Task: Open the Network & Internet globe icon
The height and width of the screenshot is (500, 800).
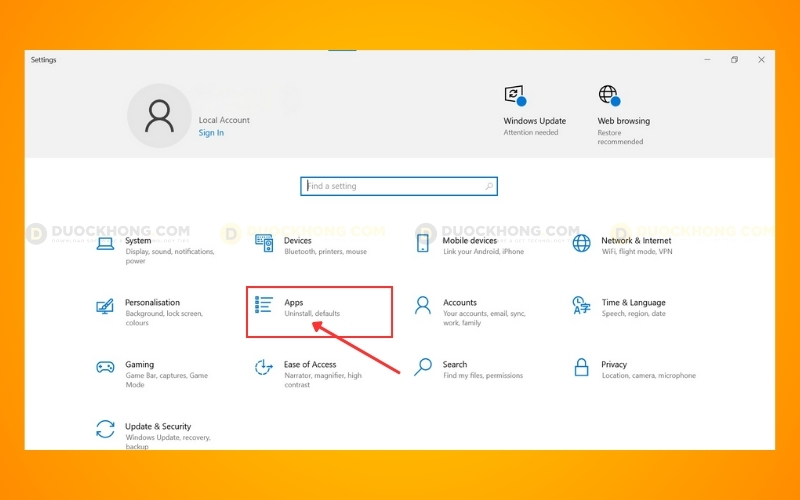Action: click(x=582, y=243)
